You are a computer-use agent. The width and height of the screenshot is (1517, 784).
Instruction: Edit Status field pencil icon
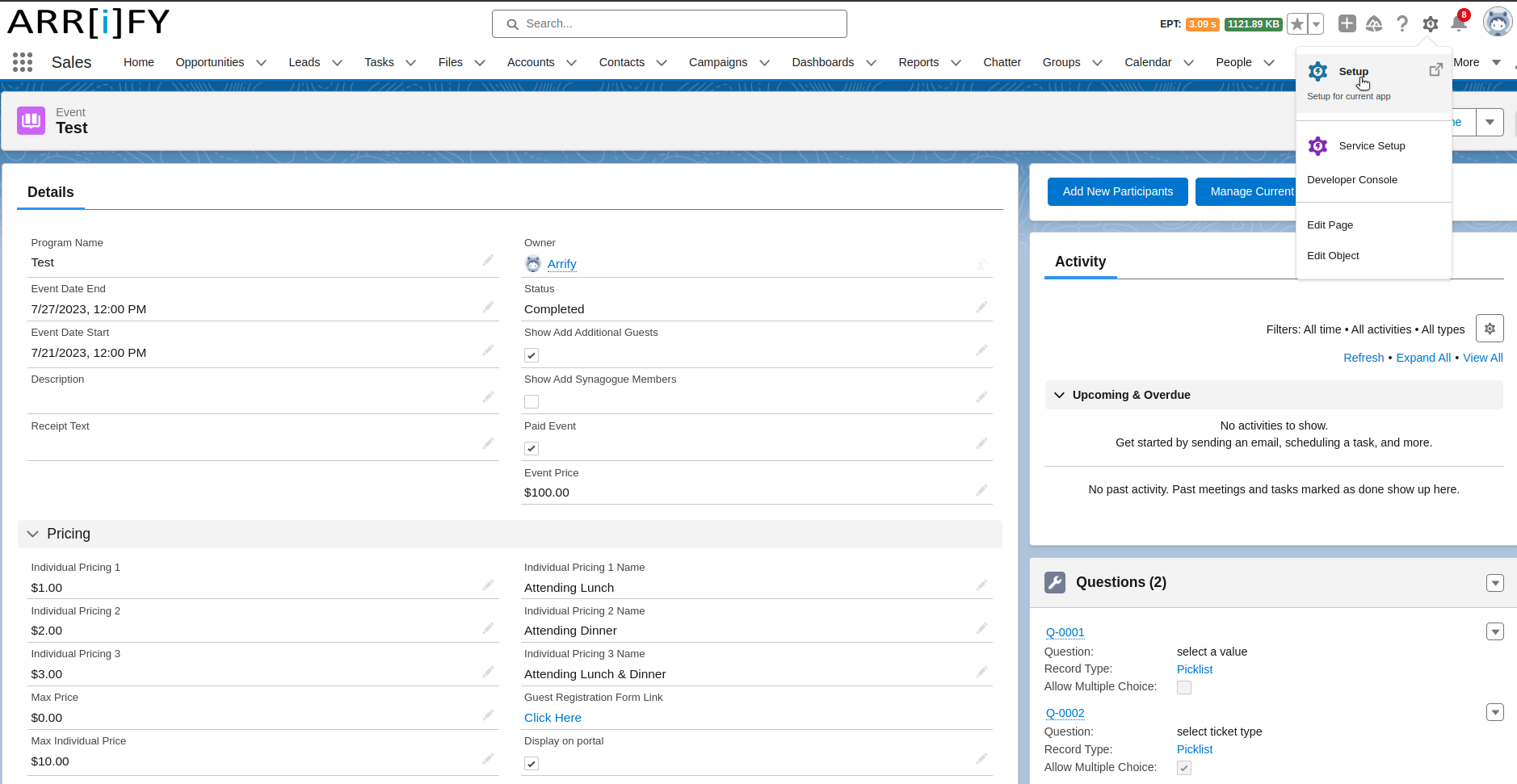[x=981, y=307]
